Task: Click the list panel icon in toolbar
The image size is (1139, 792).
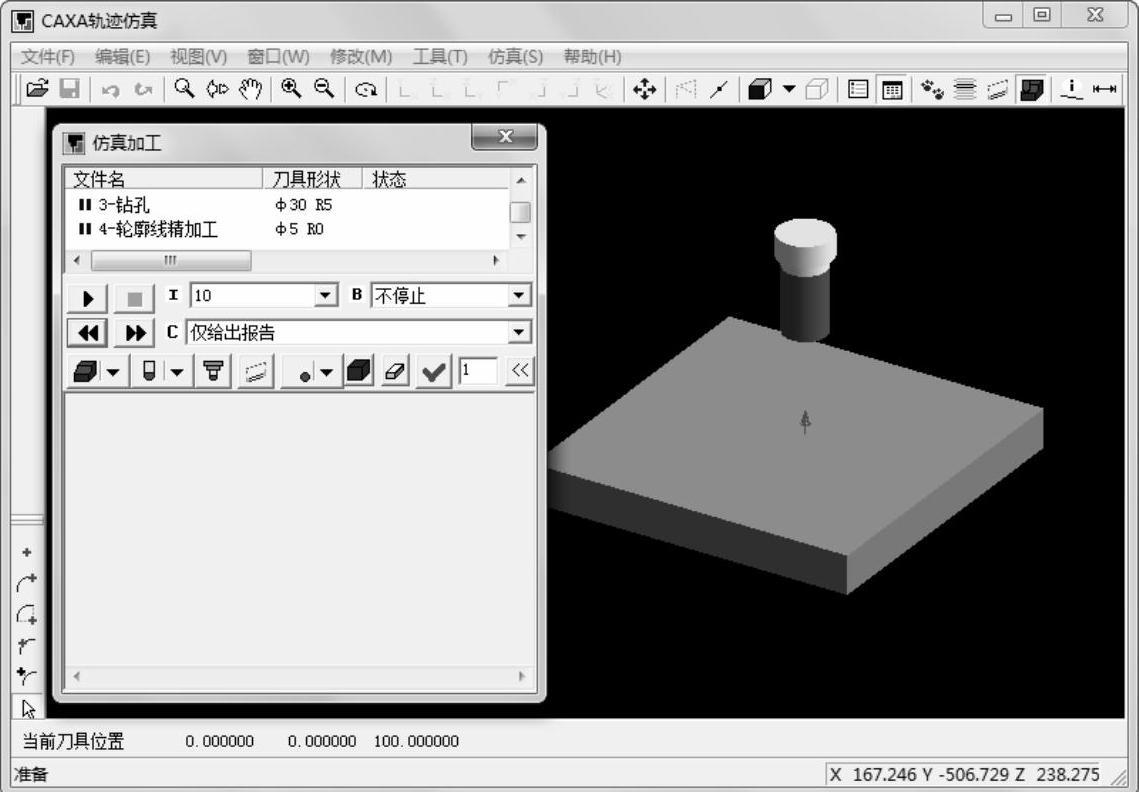Action: point(858,89)
